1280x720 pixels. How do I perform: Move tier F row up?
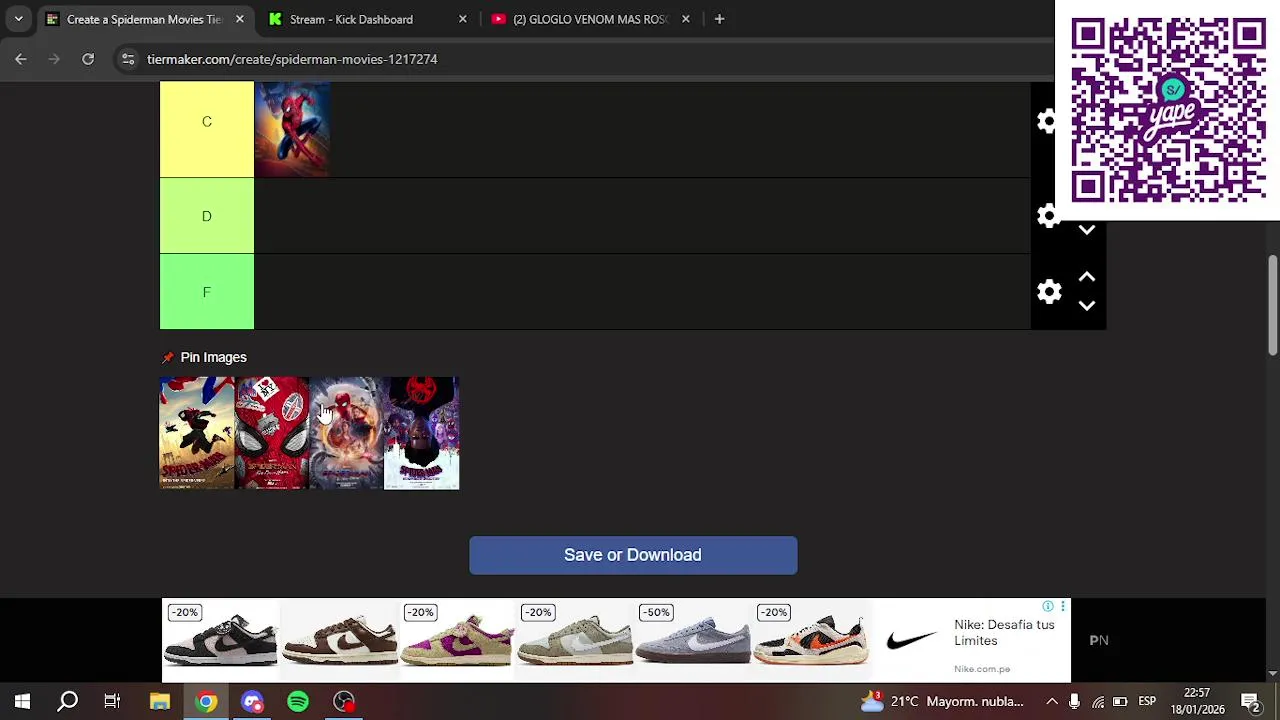click(x=1087, y=277)
